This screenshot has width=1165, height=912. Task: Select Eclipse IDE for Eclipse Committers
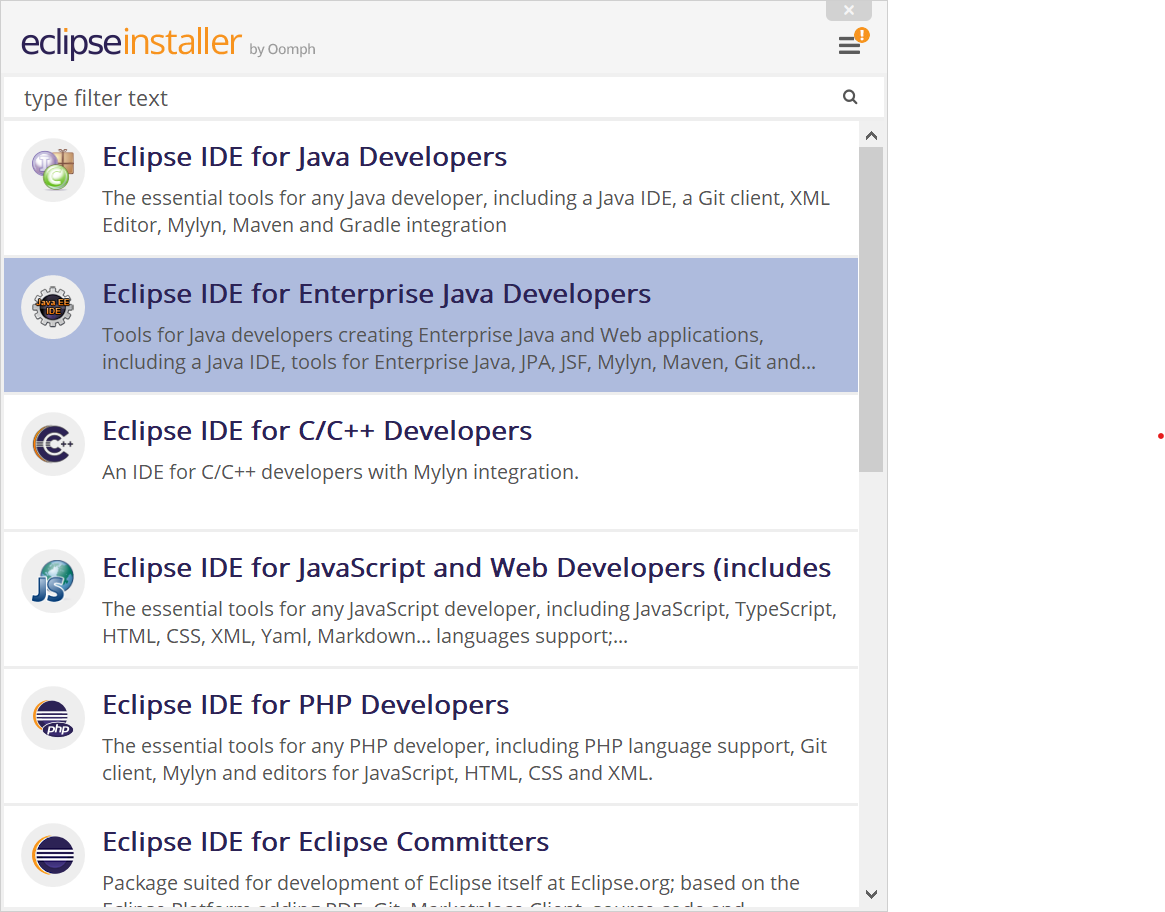pos(431,857)
